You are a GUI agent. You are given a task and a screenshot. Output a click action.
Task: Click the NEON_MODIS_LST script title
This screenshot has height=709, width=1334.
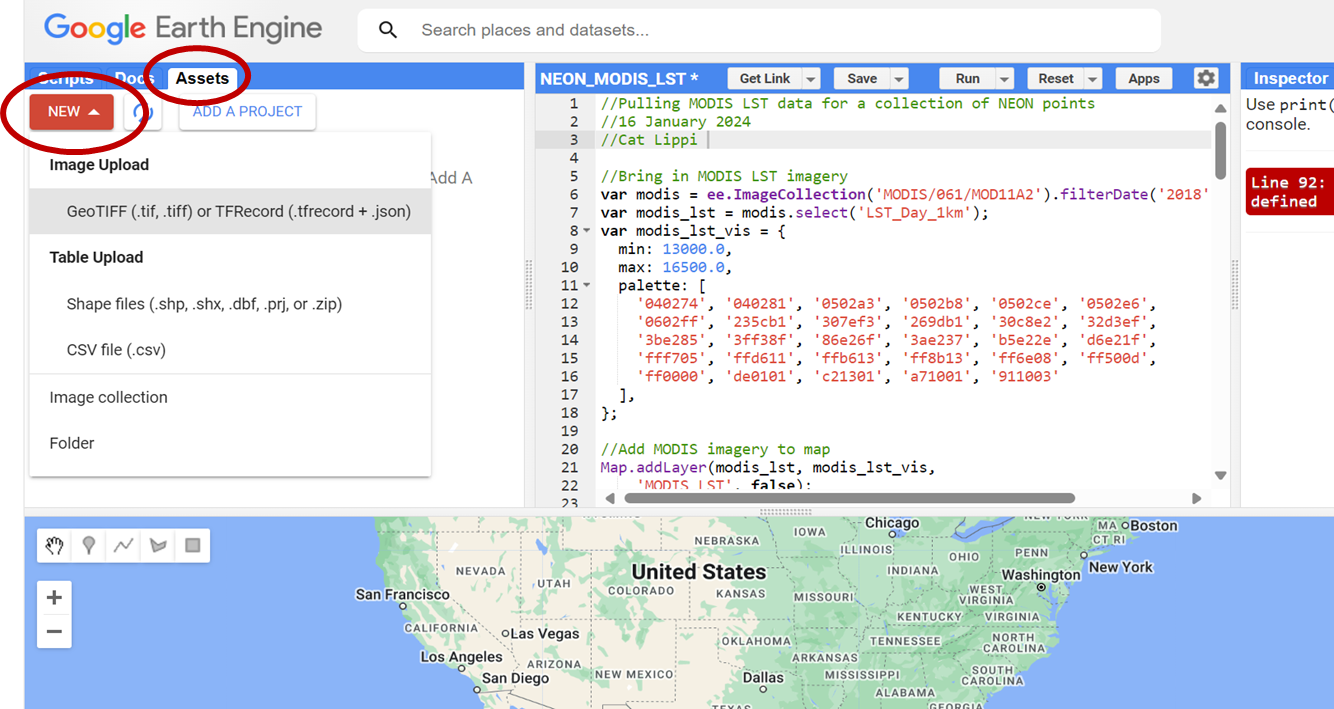(x=620, y=78)
